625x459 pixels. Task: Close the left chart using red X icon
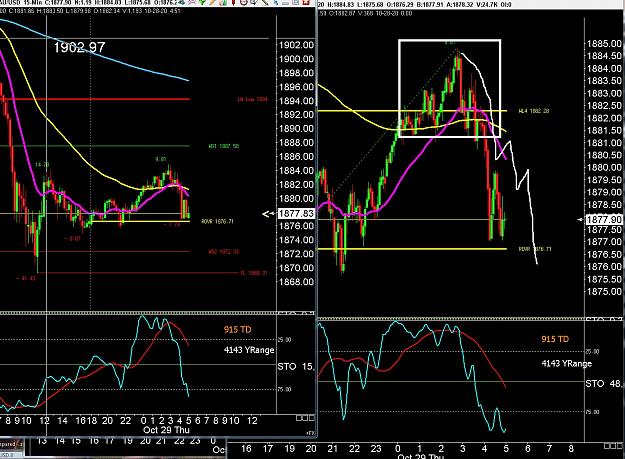(306, 2)
